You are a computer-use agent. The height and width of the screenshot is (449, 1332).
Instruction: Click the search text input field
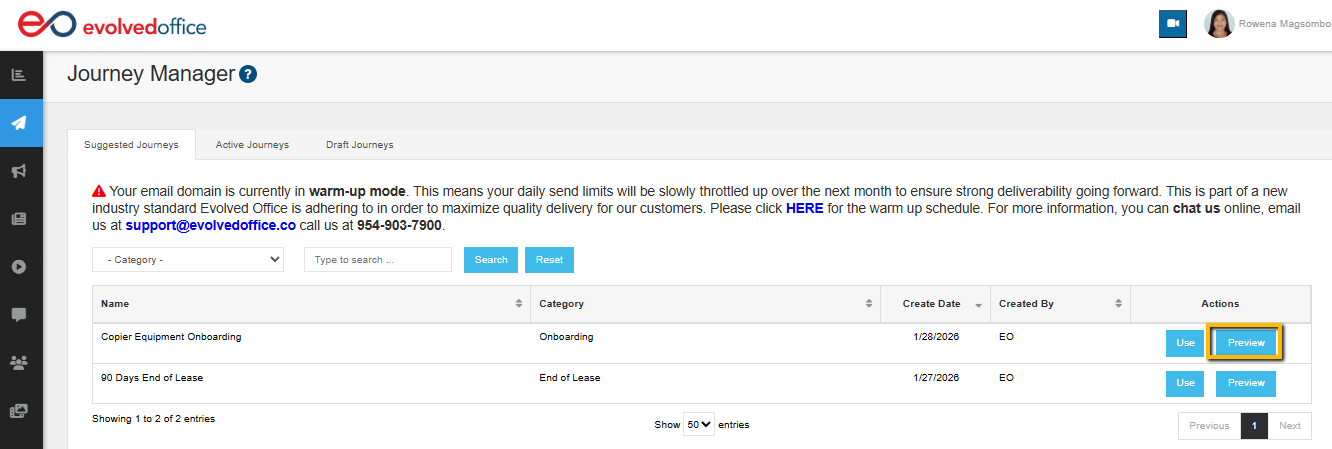coord(378,260)
